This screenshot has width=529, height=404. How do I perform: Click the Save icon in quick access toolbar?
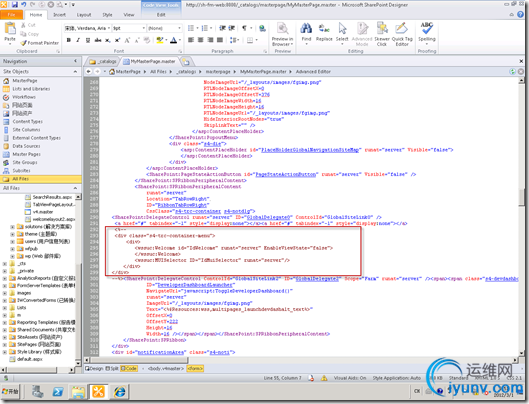coord(15,5)
